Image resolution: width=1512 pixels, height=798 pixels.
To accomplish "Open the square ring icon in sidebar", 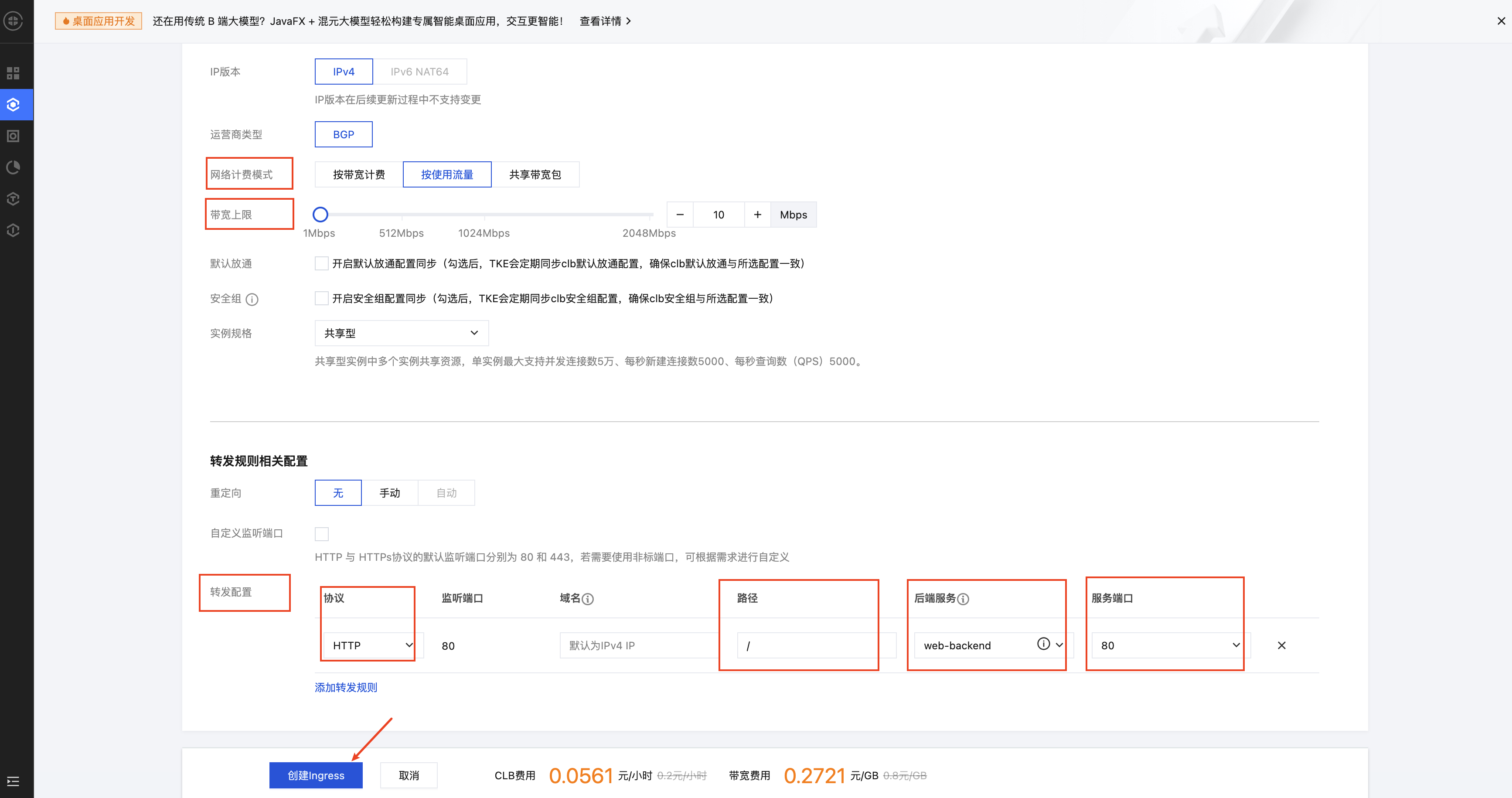I will [x=13, y=136].
